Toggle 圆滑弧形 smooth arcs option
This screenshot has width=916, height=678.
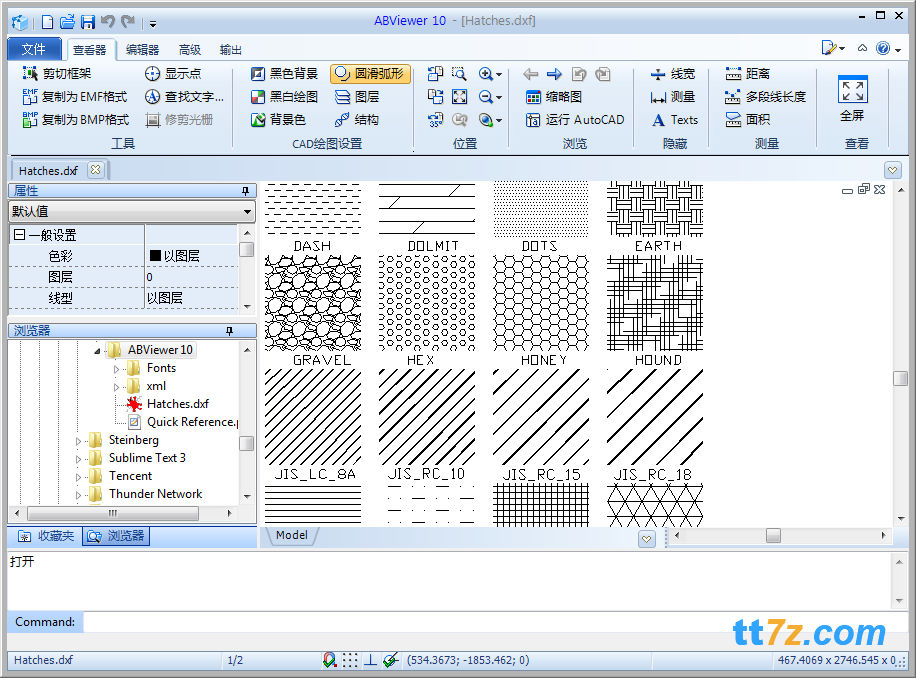[370, 74]
